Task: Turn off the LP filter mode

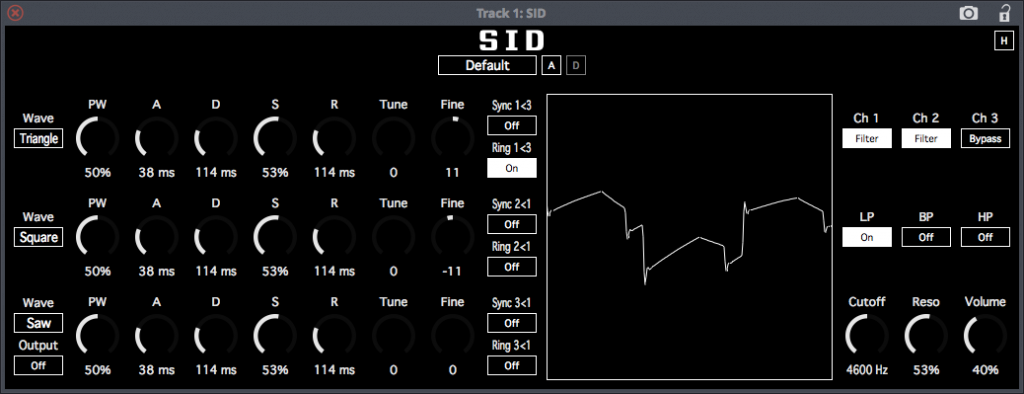Action: tap(867, 237)
